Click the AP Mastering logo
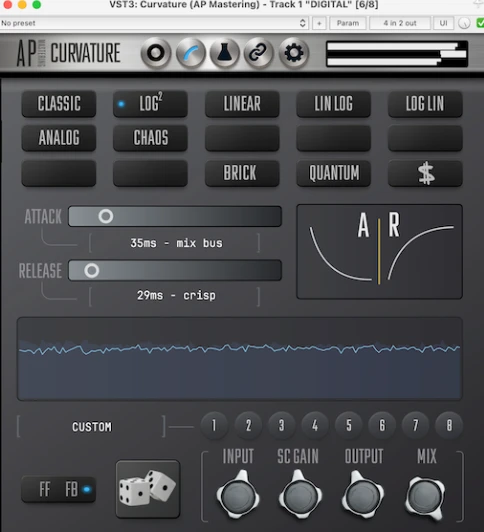The width and height of the screenshot is (484, 532). pos(31,53)
